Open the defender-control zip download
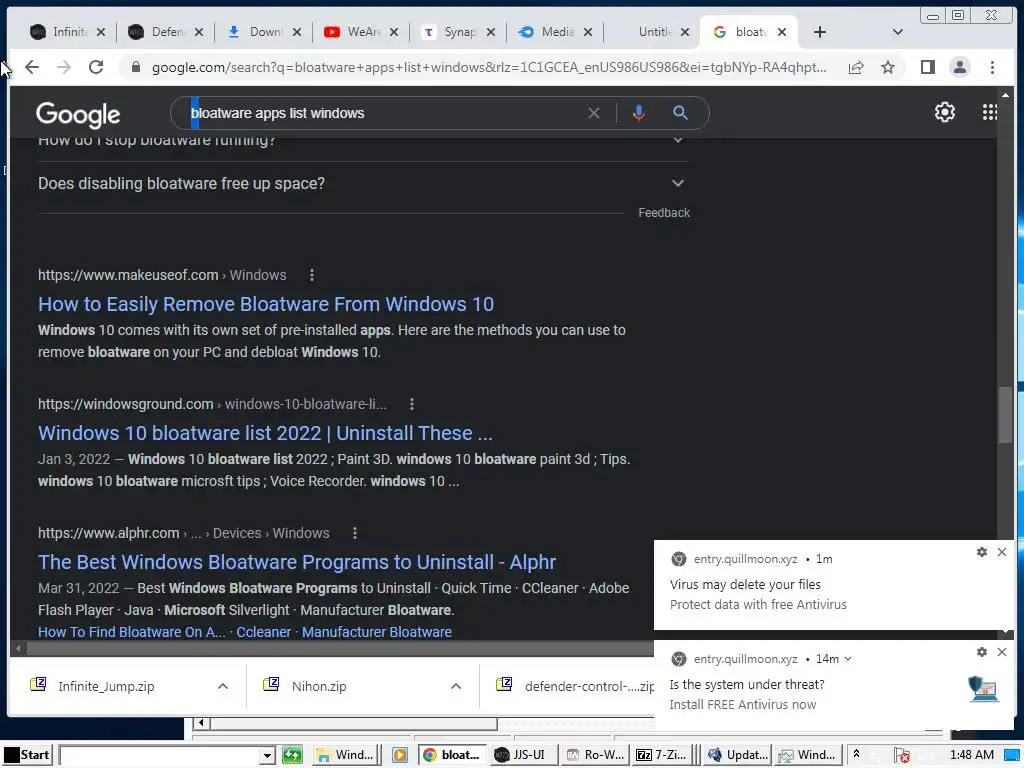The image size is (1024, 768). coord(575,686)
